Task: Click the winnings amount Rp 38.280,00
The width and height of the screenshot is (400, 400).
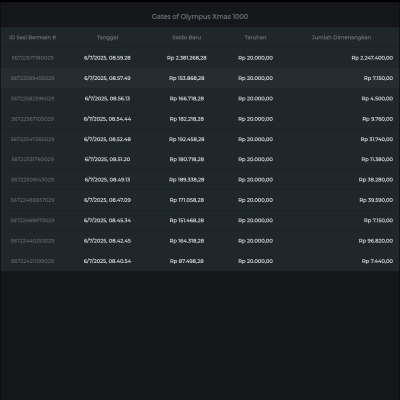Action: [x=376, y=180]
